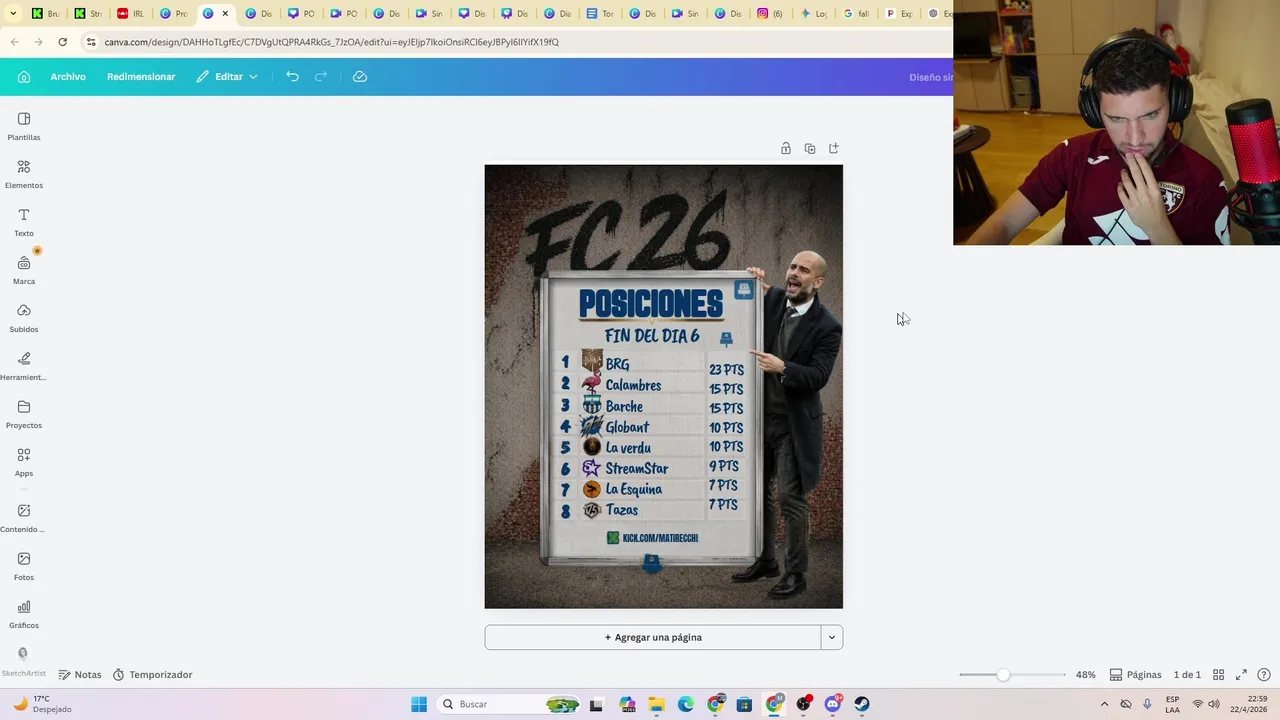
Task: Toggle the Páginas view
Action: 1135,675
